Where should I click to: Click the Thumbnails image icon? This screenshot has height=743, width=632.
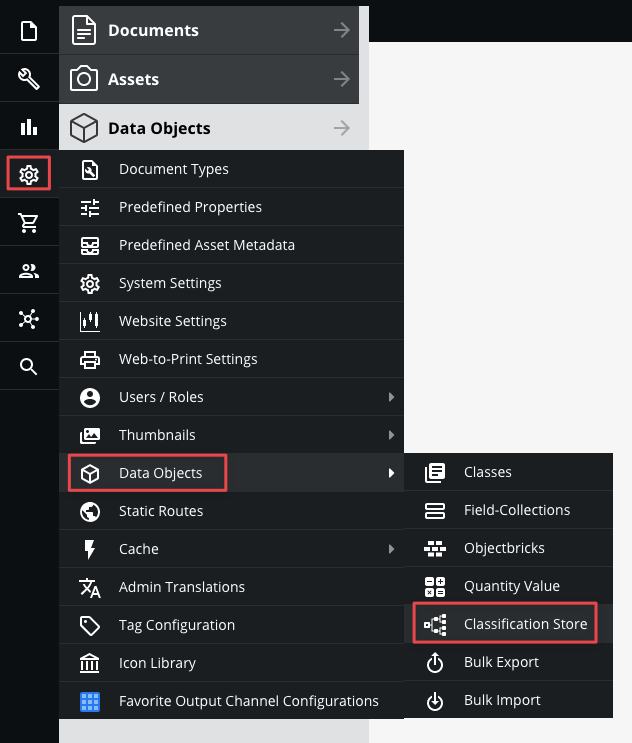[90, 435]
